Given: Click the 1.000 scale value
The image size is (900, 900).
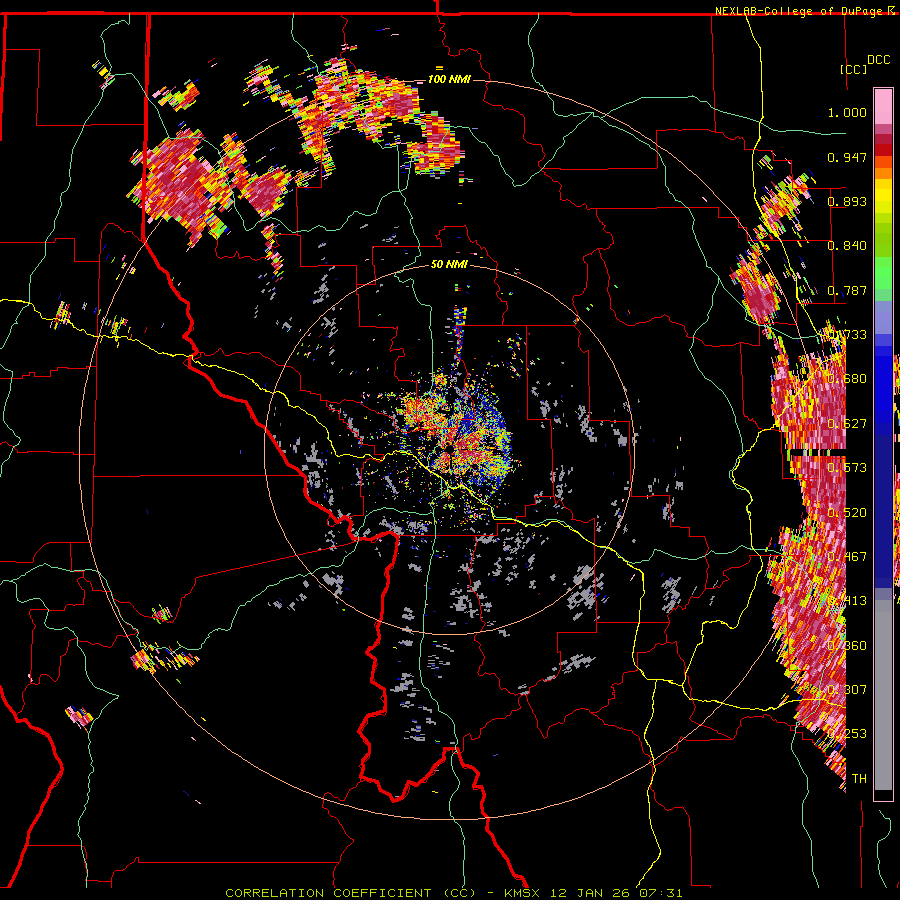Looking at the screenshot, I should (x=847, y=112).
